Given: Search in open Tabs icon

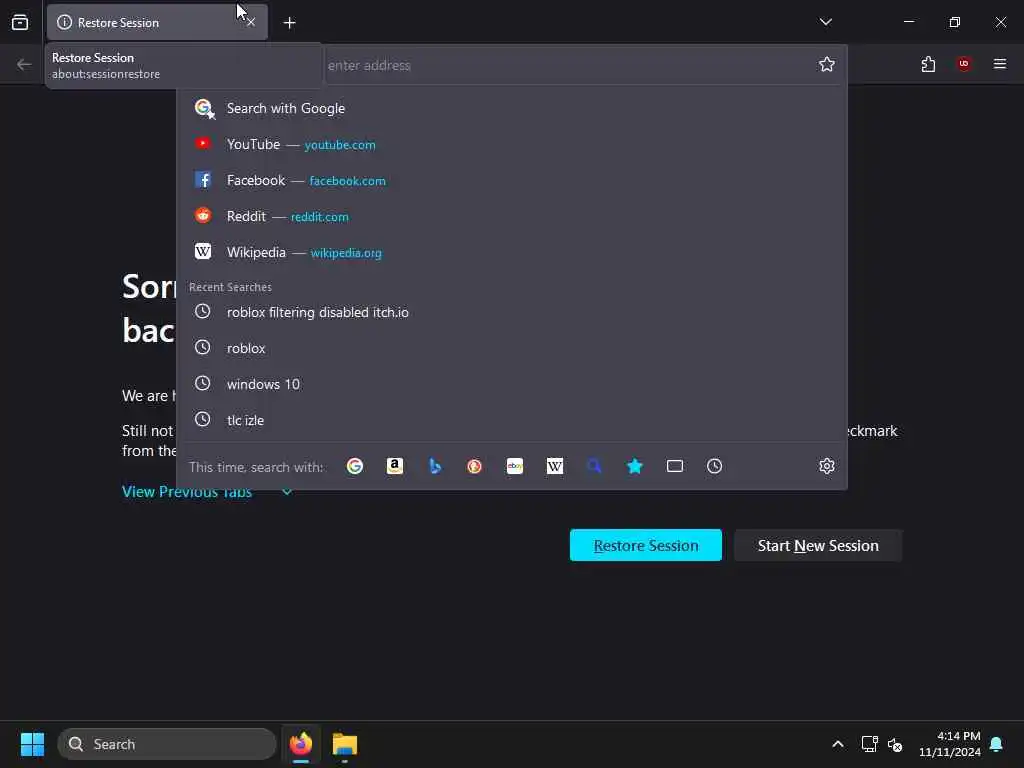Looking at the screenshot, I should tap(675, 466).
